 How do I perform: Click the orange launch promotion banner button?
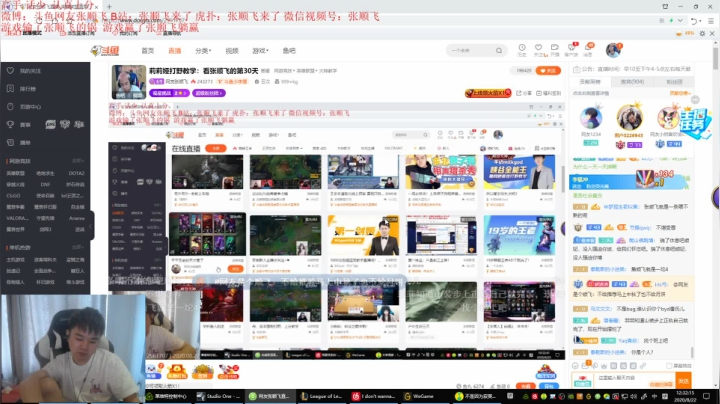488,93
